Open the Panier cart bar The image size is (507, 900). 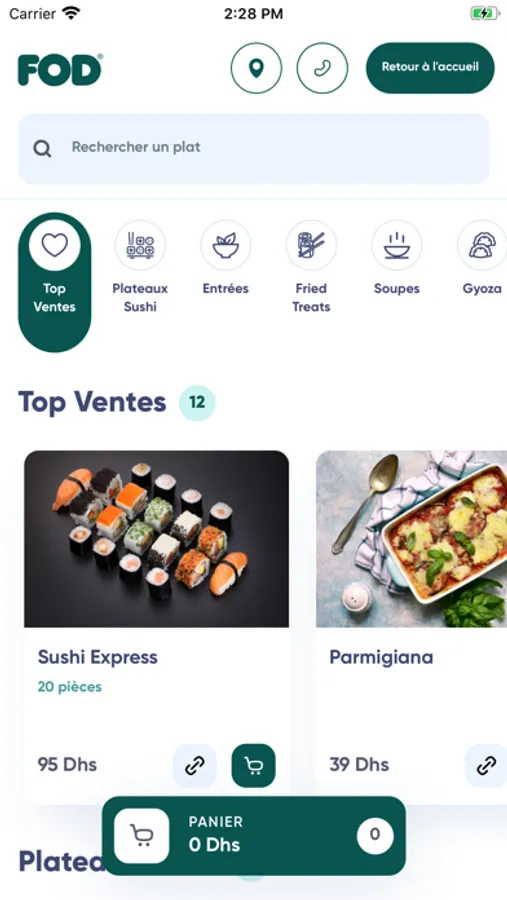[x=254, y=836]
